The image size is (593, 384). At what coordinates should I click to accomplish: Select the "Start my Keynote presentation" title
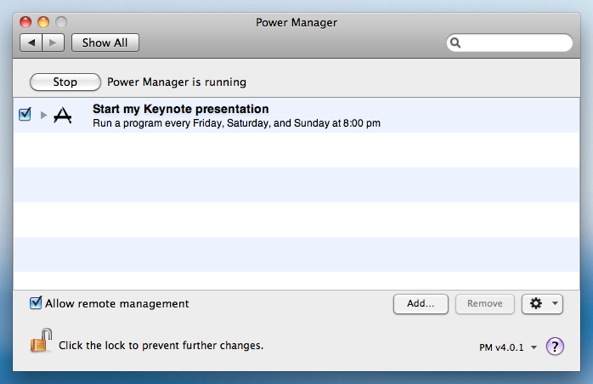click(181, 109)
